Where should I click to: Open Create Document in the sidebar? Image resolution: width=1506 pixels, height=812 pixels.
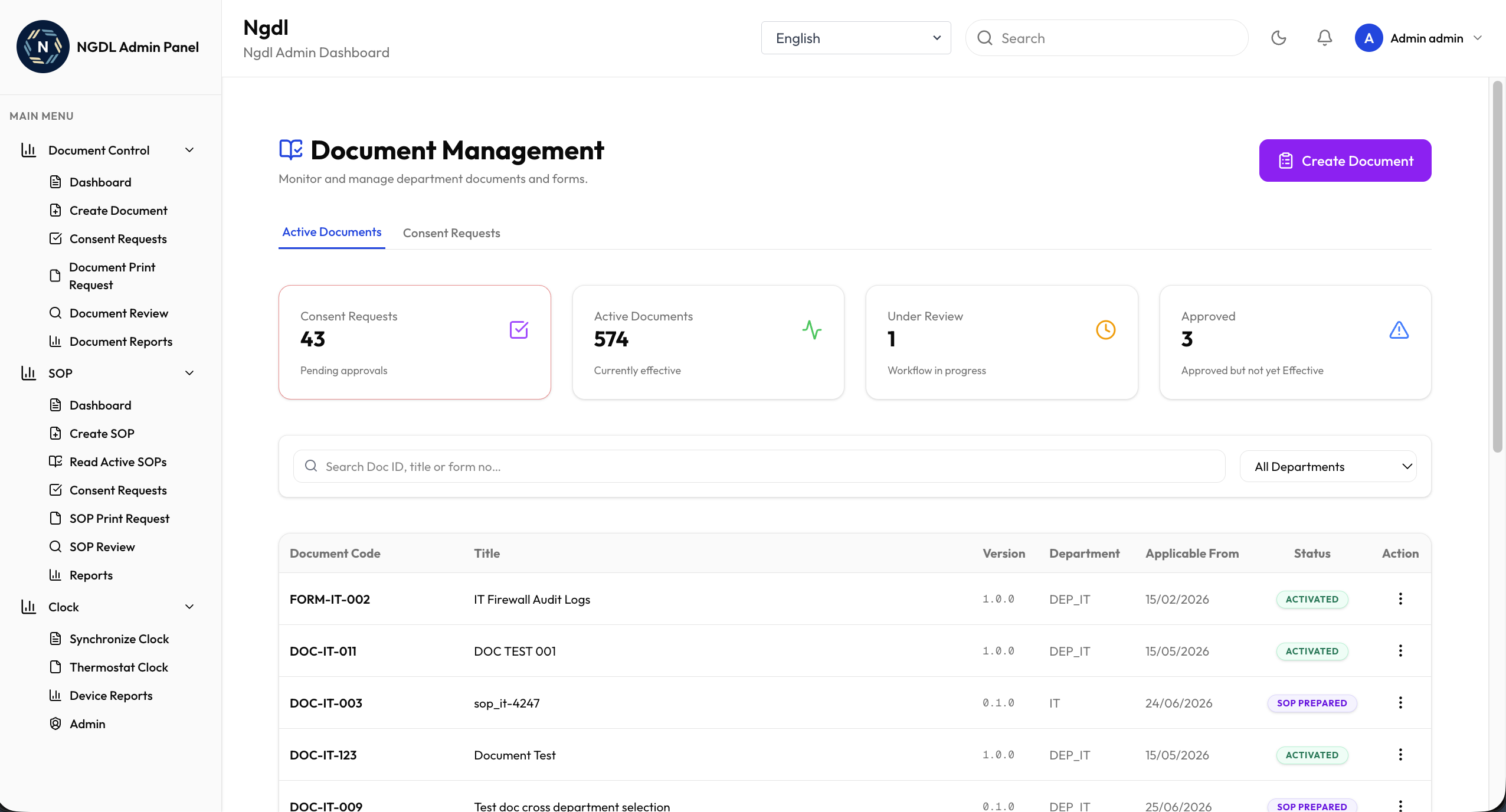pos(118,210)
